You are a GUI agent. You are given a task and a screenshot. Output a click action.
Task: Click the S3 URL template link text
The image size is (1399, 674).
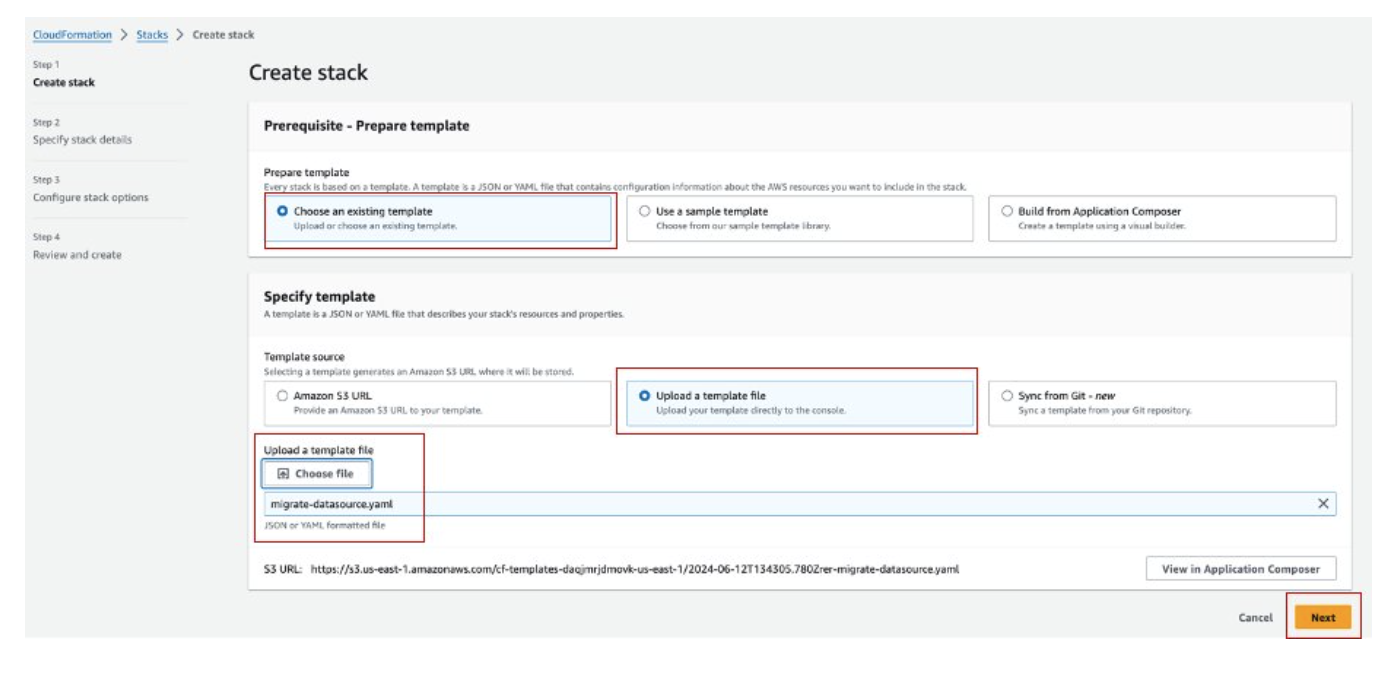coord(634,569)
